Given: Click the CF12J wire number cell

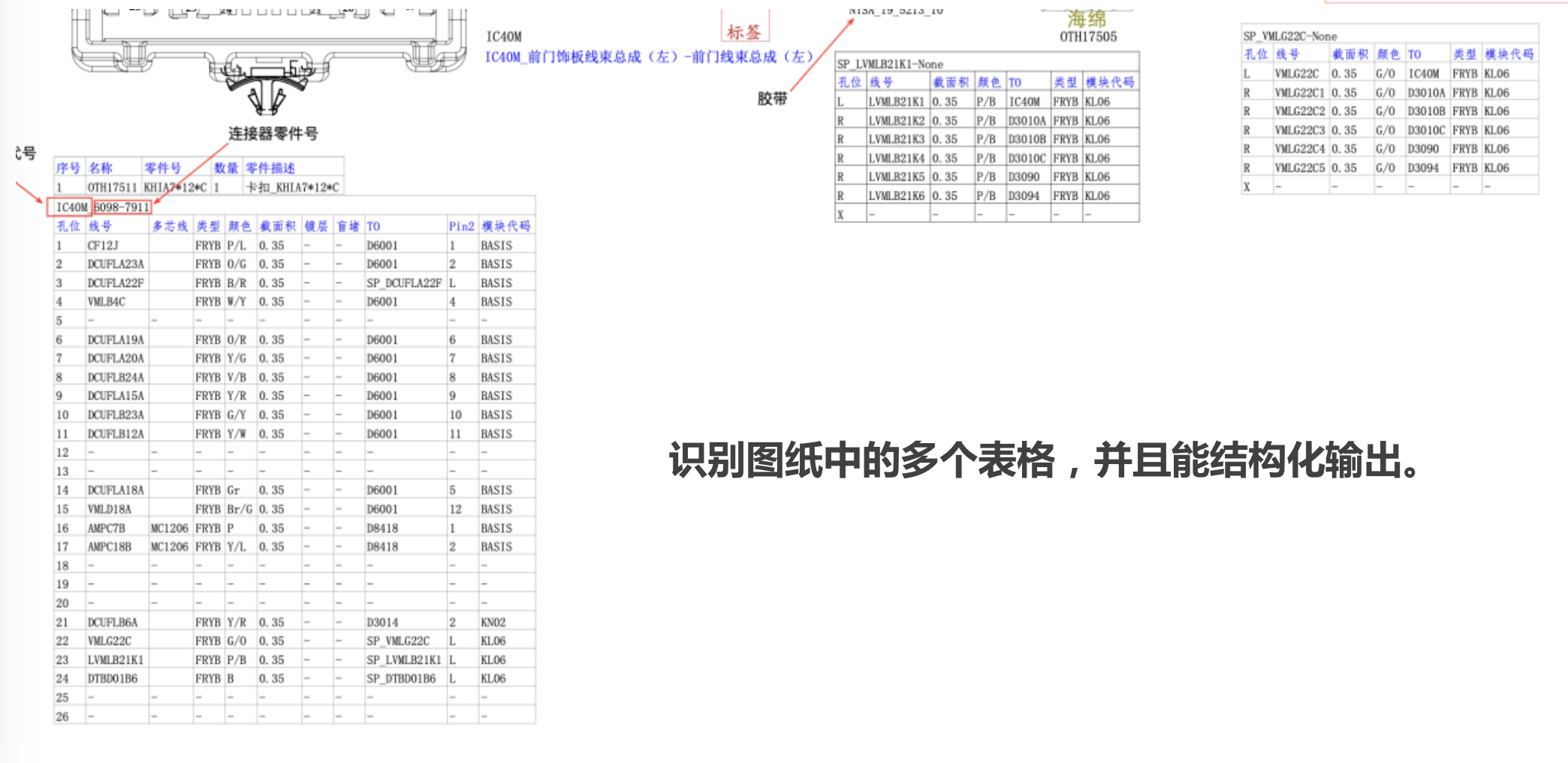Looking at the screenshot, I should [x=103, y=246].
